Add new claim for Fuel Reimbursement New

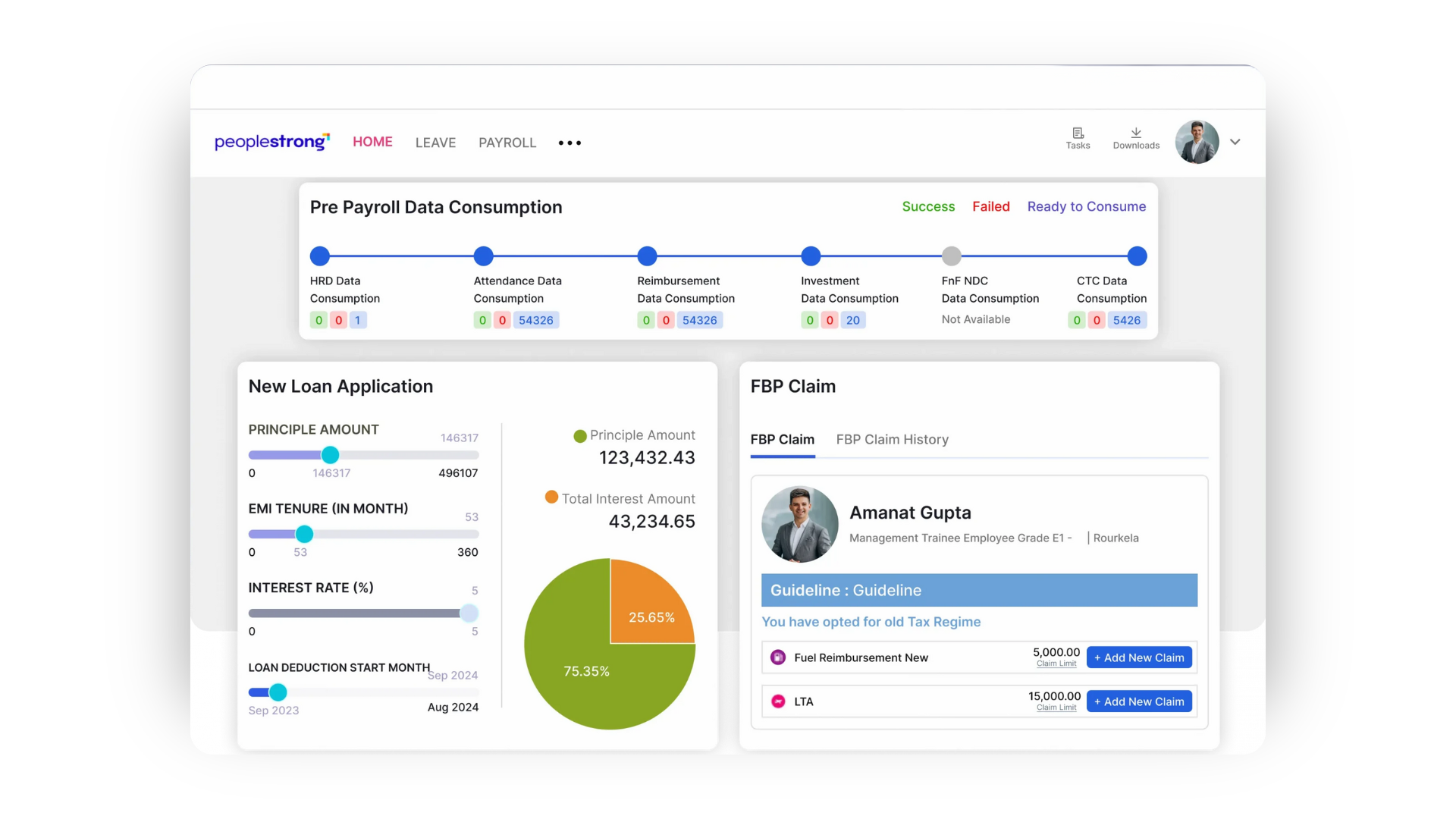point(1139,657)
